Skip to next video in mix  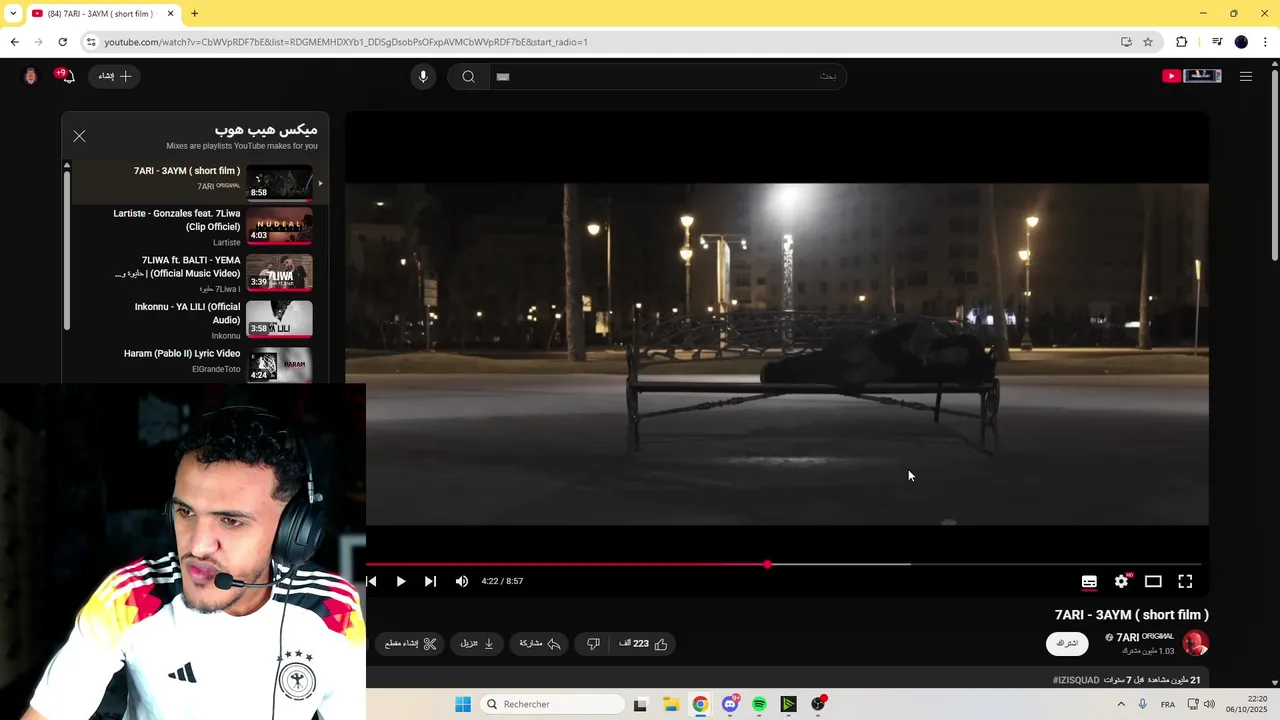(430, 581)
